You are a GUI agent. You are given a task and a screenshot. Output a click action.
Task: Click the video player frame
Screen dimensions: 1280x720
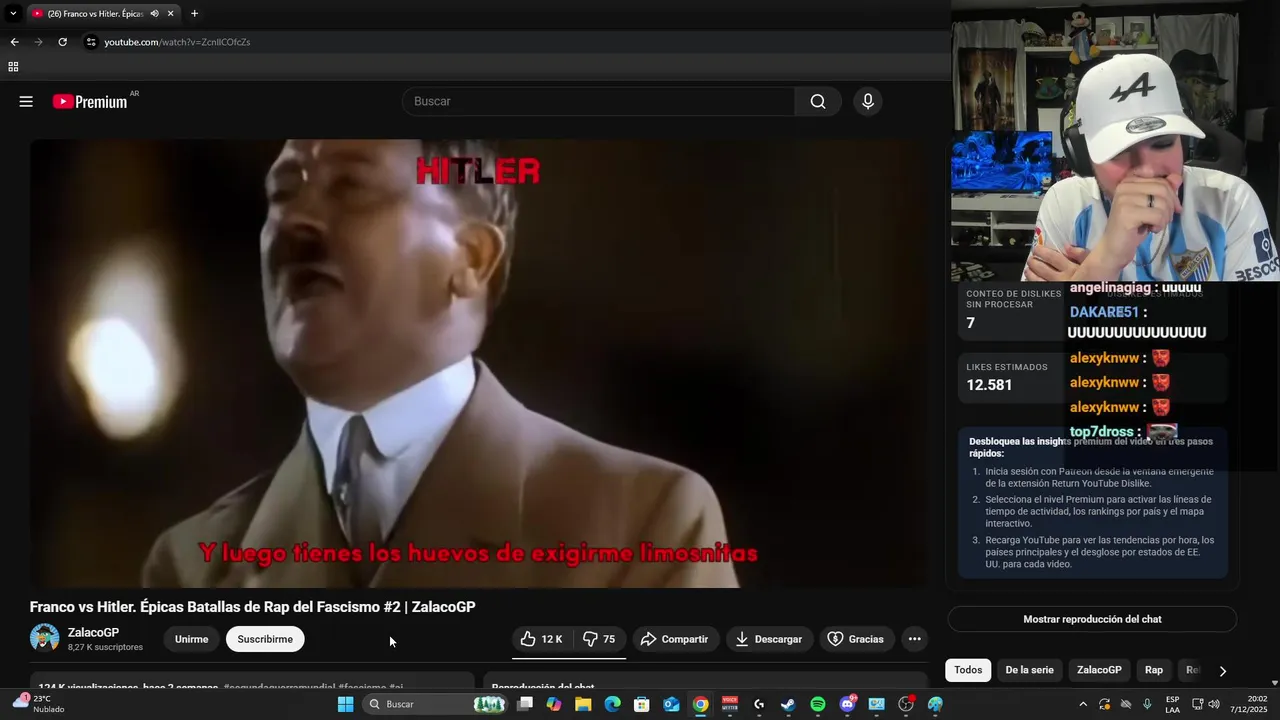[478, 363]
